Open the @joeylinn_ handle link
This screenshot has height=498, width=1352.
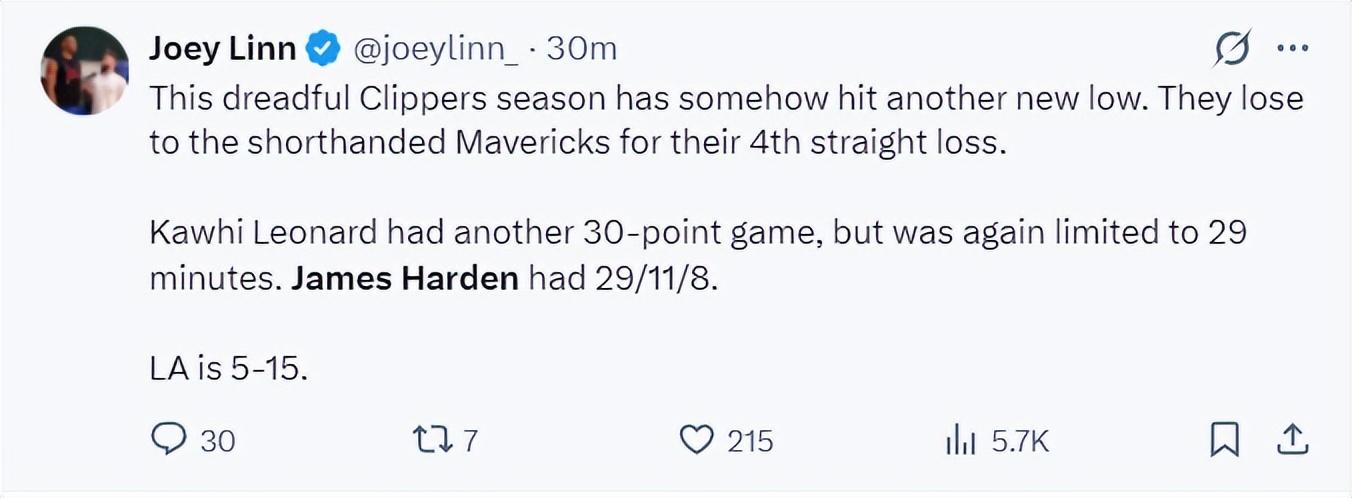437,48
